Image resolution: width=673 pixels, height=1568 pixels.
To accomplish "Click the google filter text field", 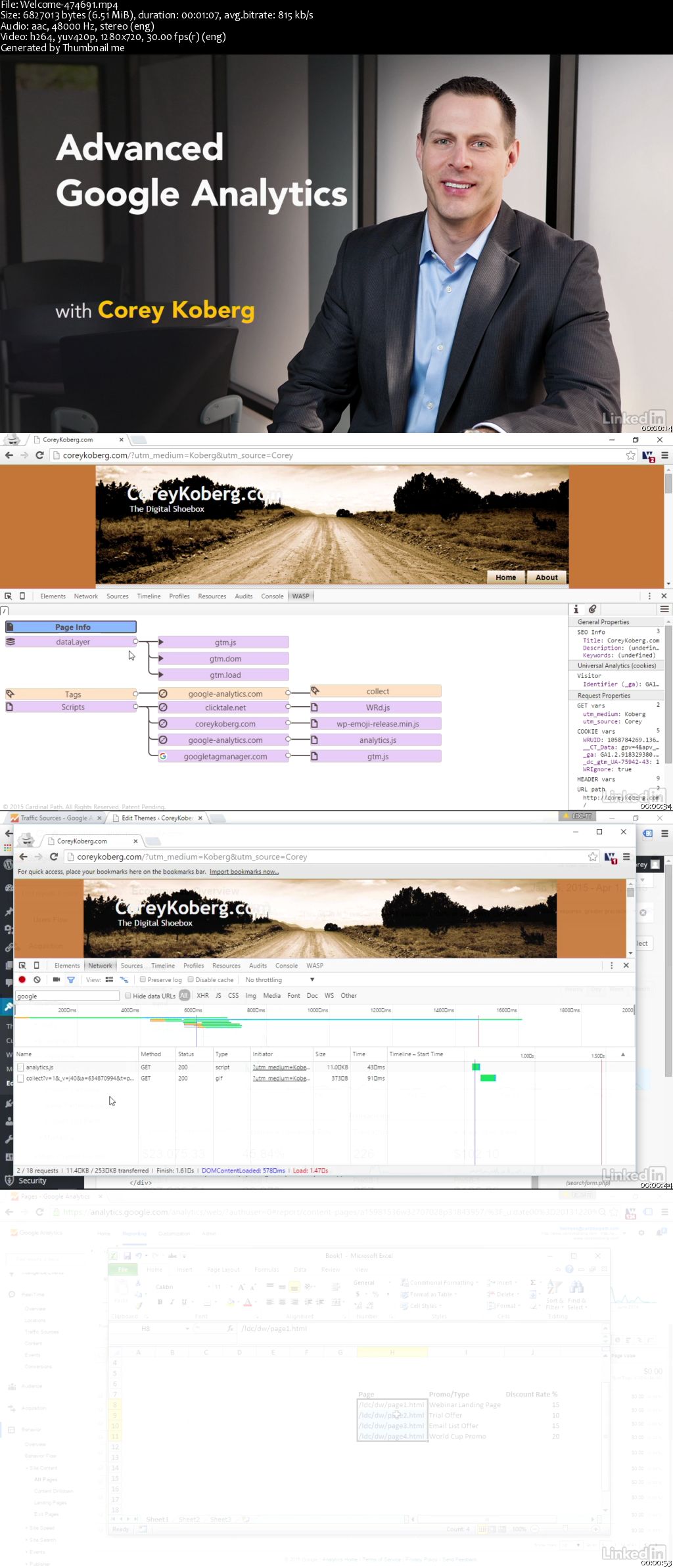I will (67, 996).
